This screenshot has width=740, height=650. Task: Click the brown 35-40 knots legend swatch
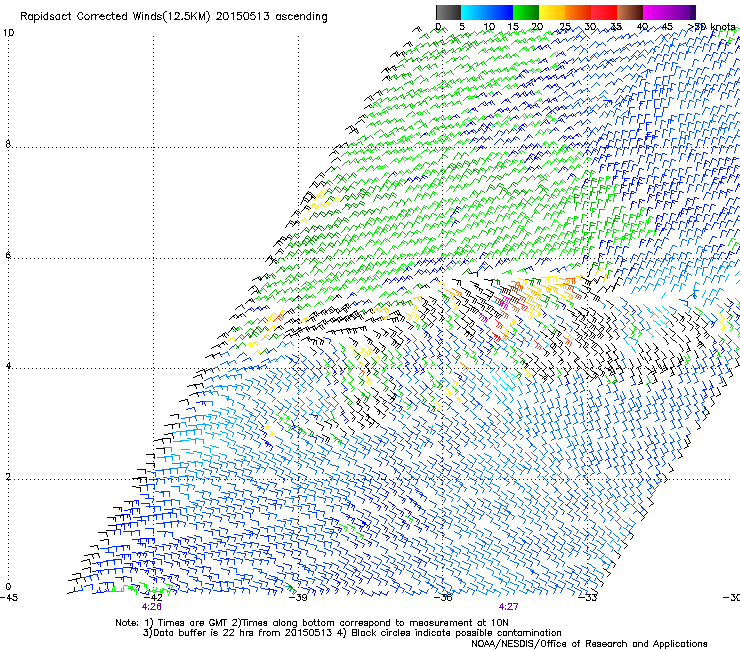point(630,12)
